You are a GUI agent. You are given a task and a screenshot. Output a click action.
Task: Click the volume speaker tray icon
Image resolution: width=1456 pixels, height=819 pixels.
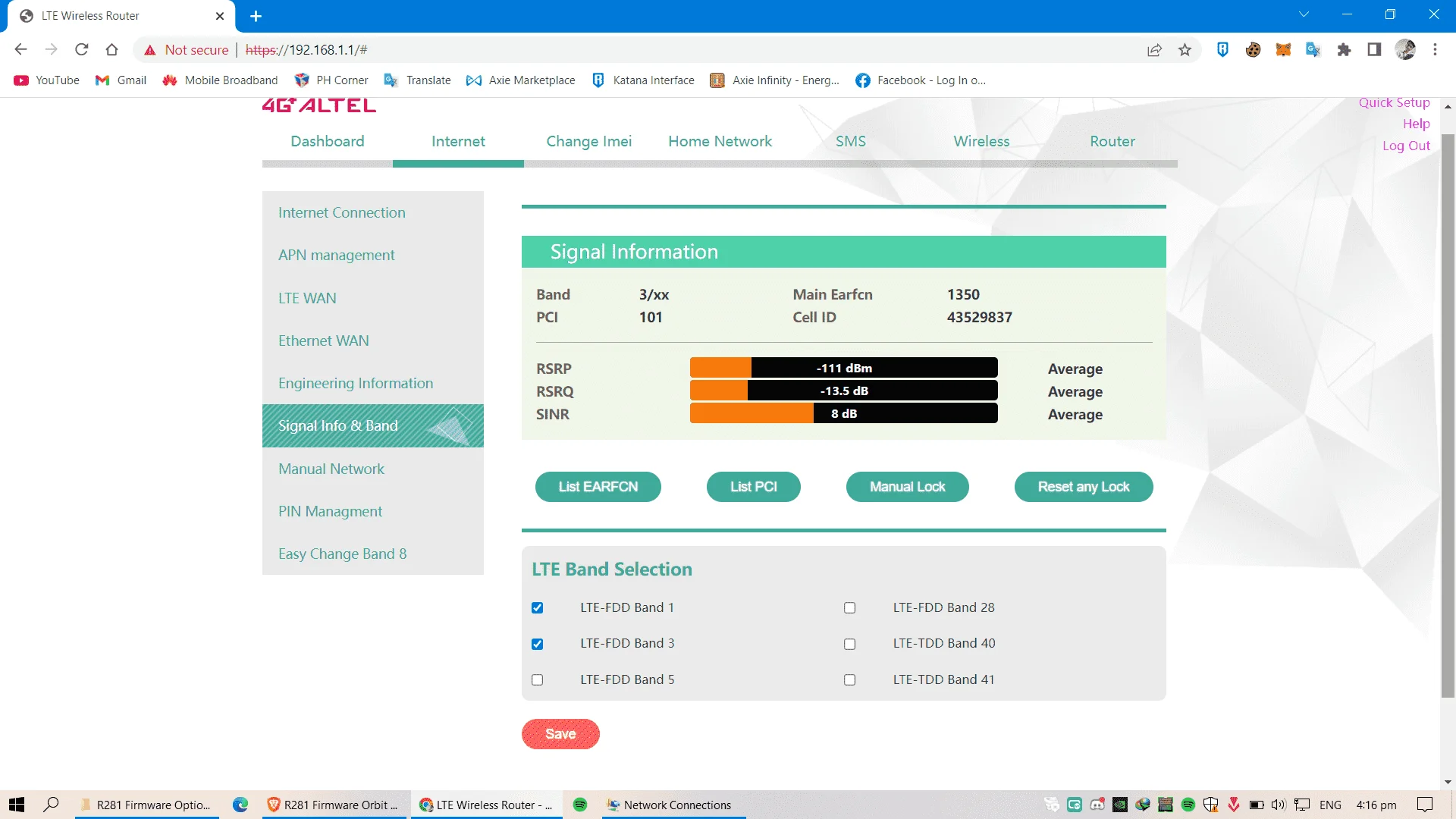[1279, 805]
